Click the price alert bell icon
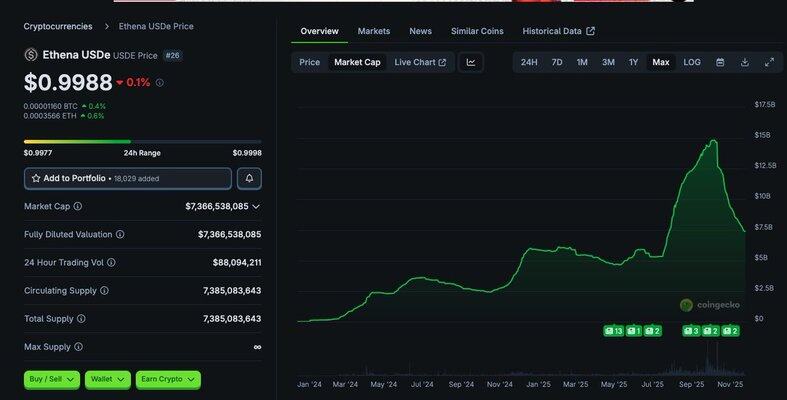Screen dimensions: 787x400 click(249, 178)
